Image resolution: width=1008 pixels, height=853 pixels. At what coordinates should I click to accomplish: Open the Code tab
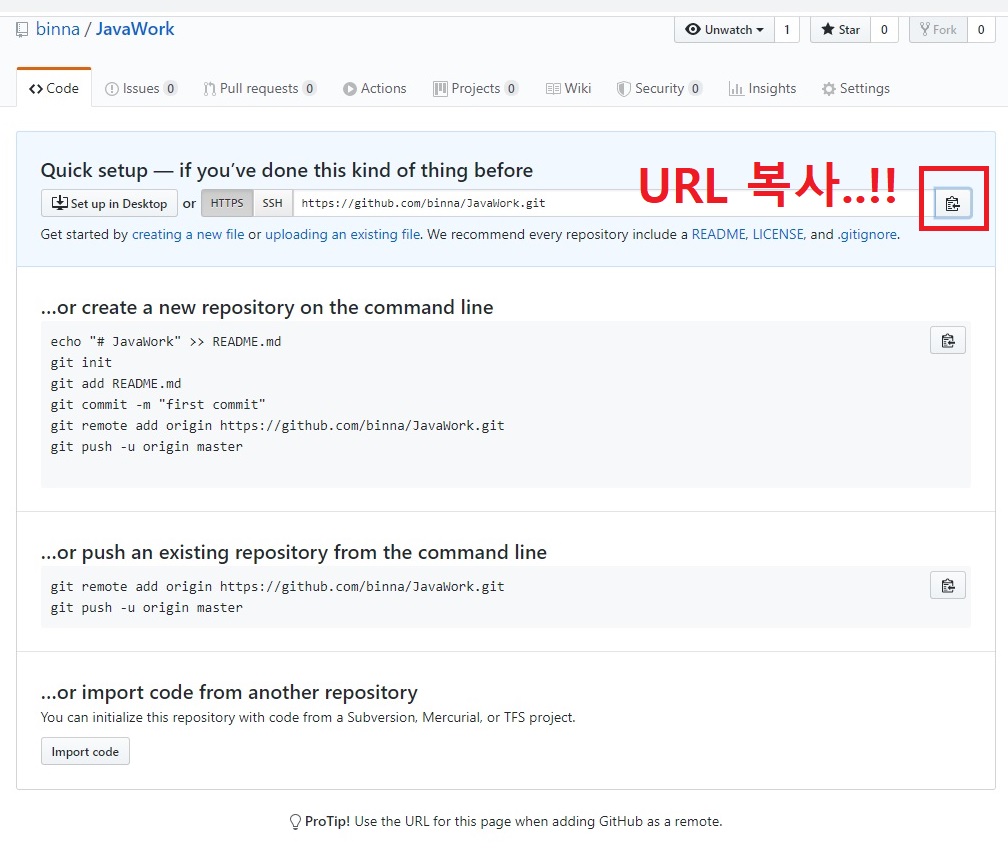(54, 88)
